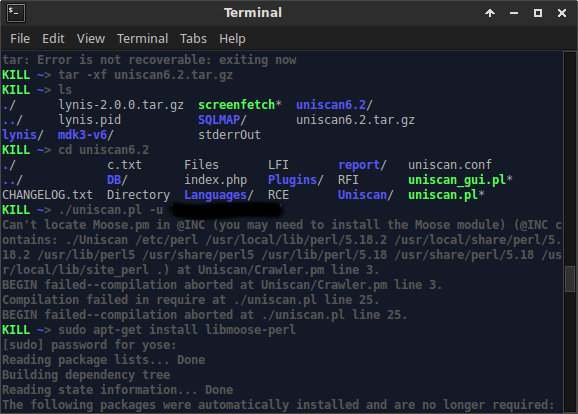Click 'Reading state information... Done' line
This screenshot has width=578, height=414.
point(118,390)
